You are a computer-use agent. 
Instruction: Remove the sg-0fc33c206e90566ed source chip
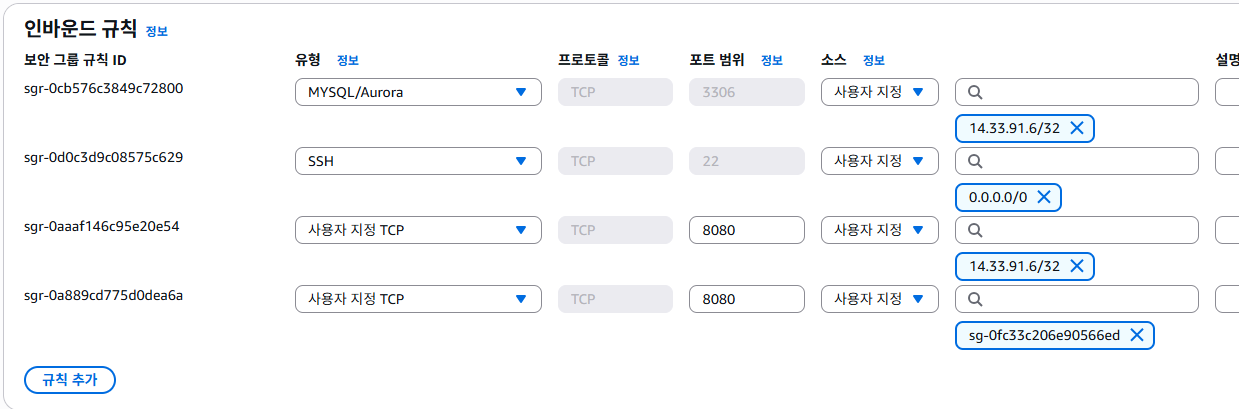[1136, 335]
